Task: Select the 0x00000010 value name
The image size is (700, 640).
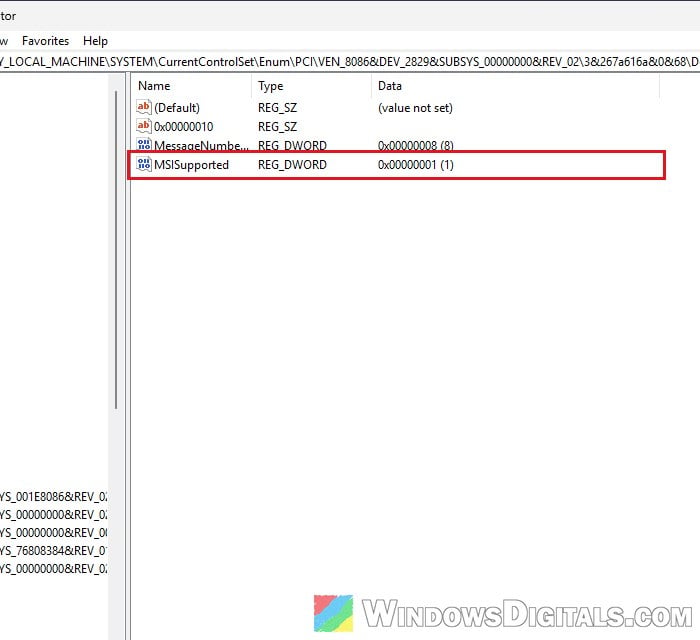Action: coord(183,127)
